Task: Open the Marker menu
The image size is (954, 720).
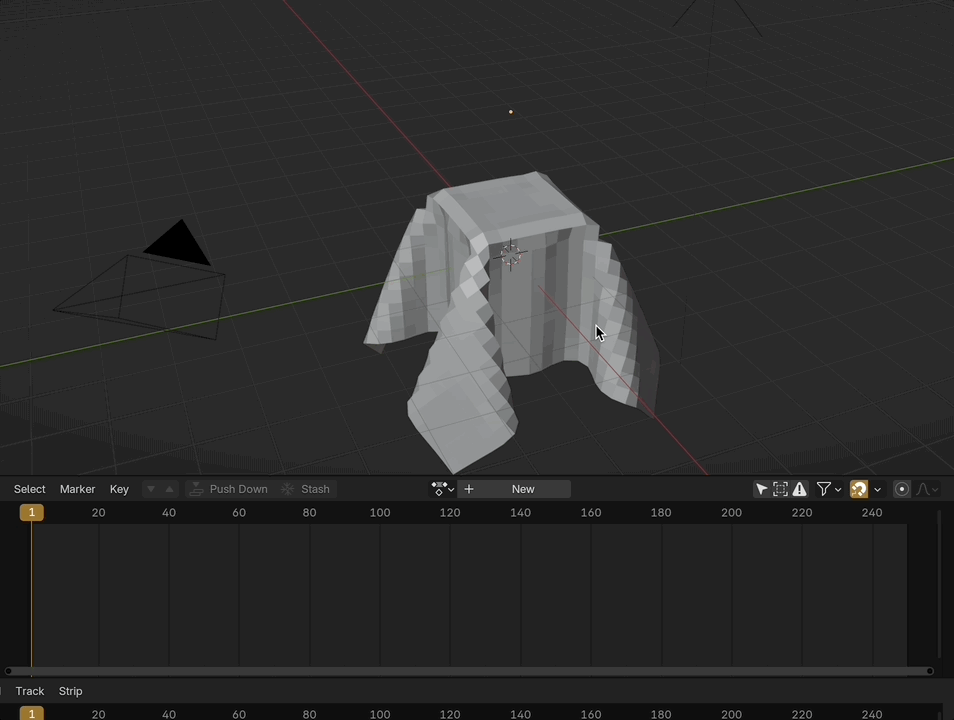Action: 77,489
